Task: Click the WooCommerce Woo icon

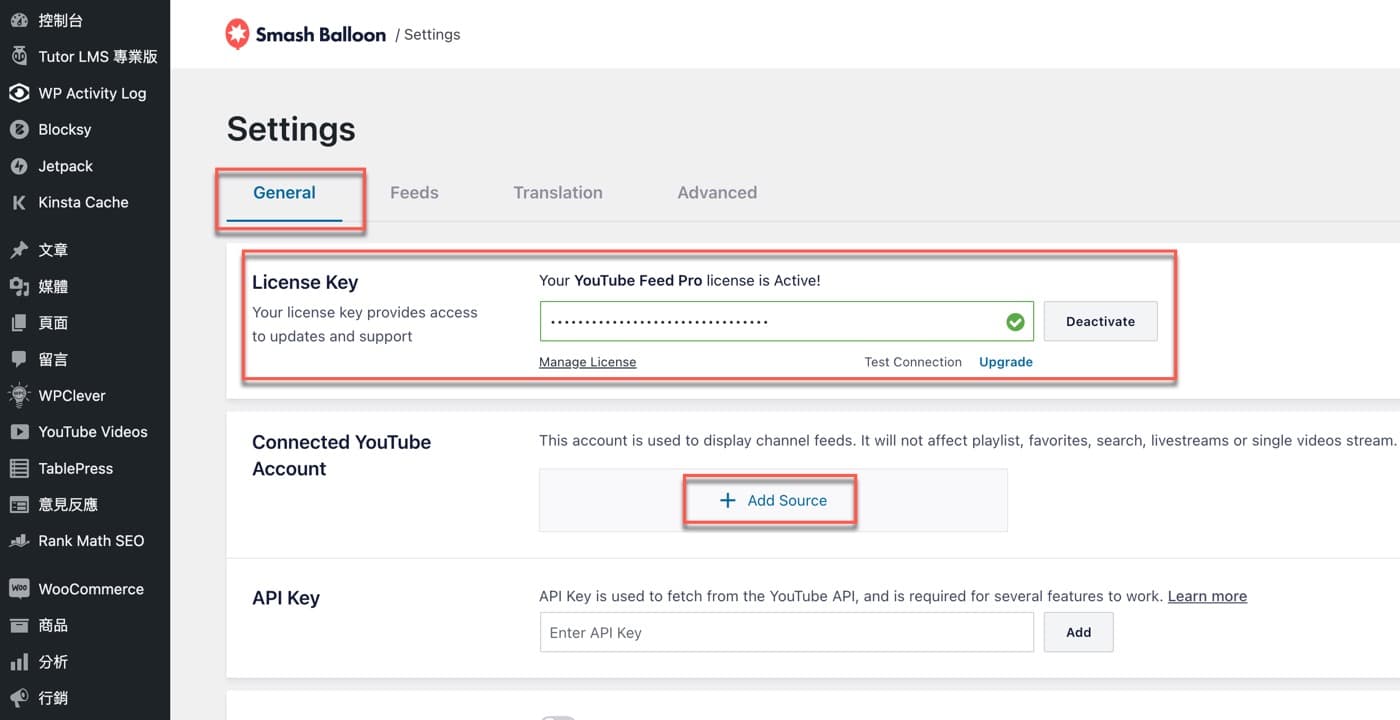Action: coord(19,589)
